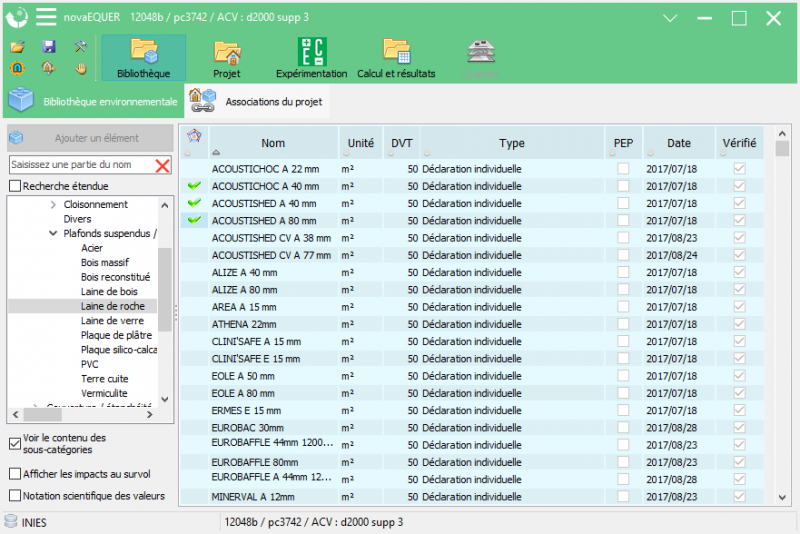Select Bois massif subcategory
Image resolution: width=800 pixels, height=534 pixels.
[105, 262]
